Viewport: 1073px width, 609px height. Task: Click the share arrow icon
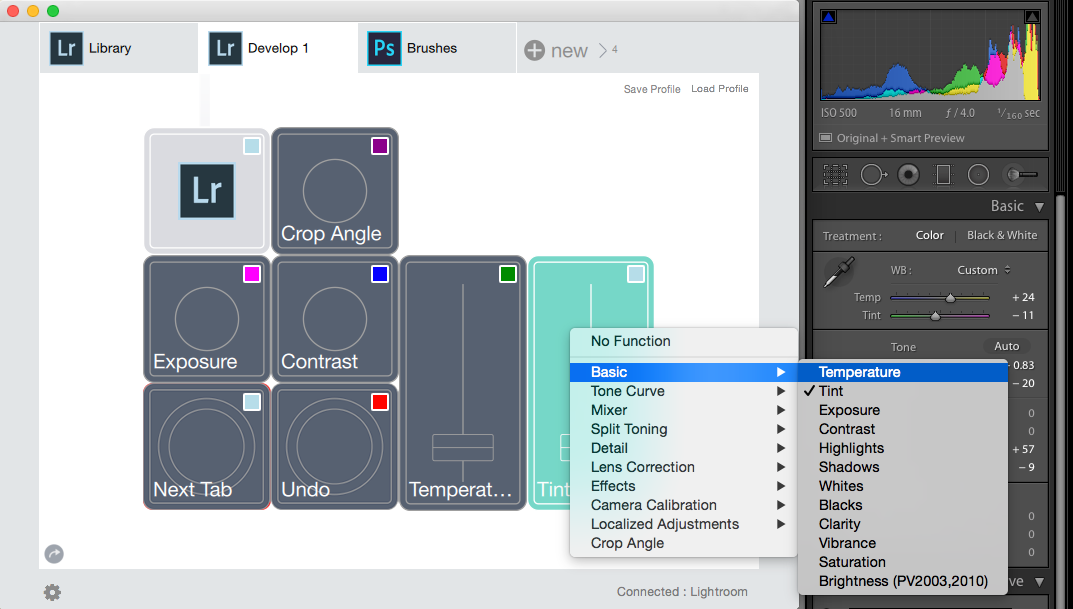pos(54,554)
